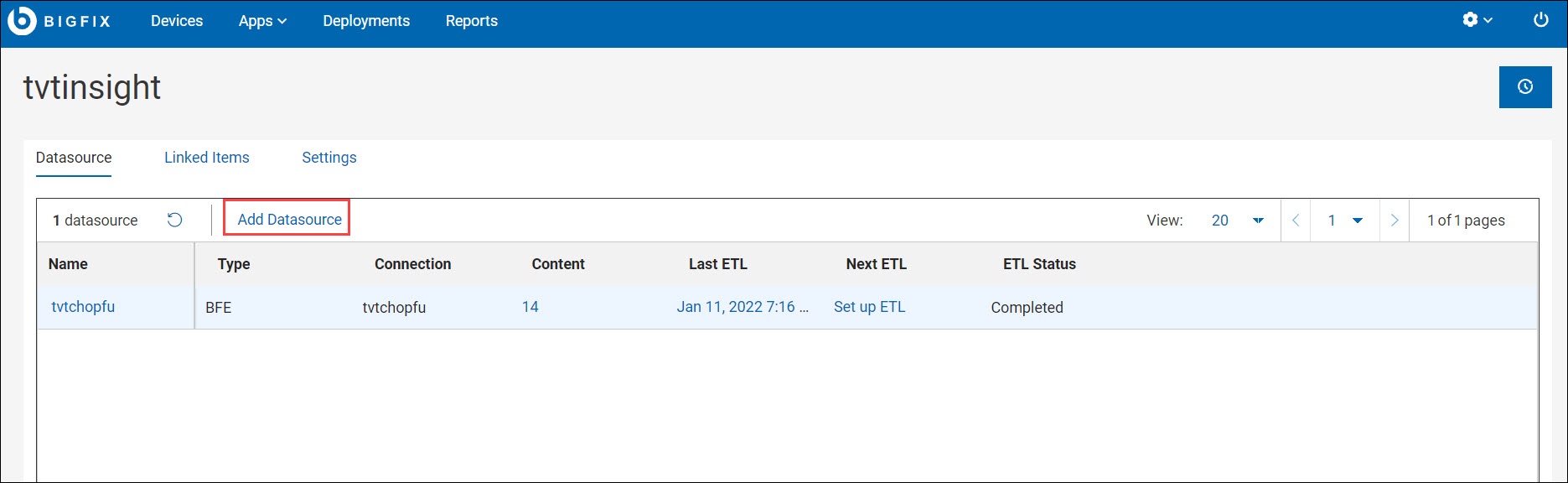Go to previous page arrow
Image resolution: width=1568 pixels, height=483 pixels.
[x=1296, y=221]
